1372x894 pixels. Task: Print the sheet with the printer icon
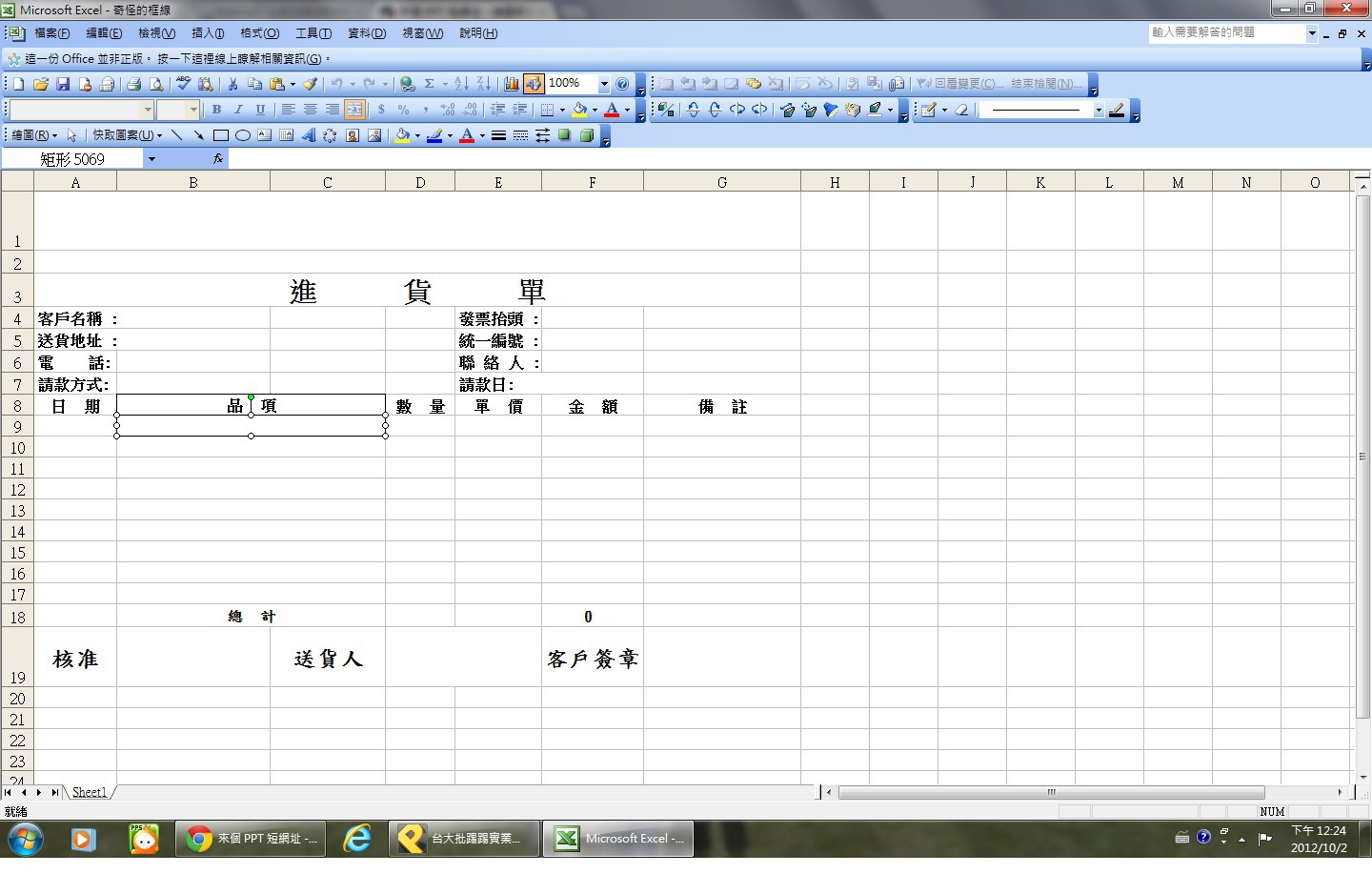pyautogui.click(x=133, y=84)
